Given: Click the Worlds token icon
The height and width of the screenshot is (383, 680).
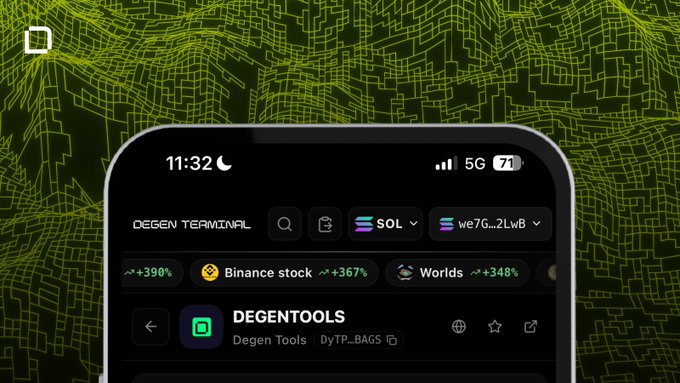Looking at the screenshot, I should click(405, 272).
